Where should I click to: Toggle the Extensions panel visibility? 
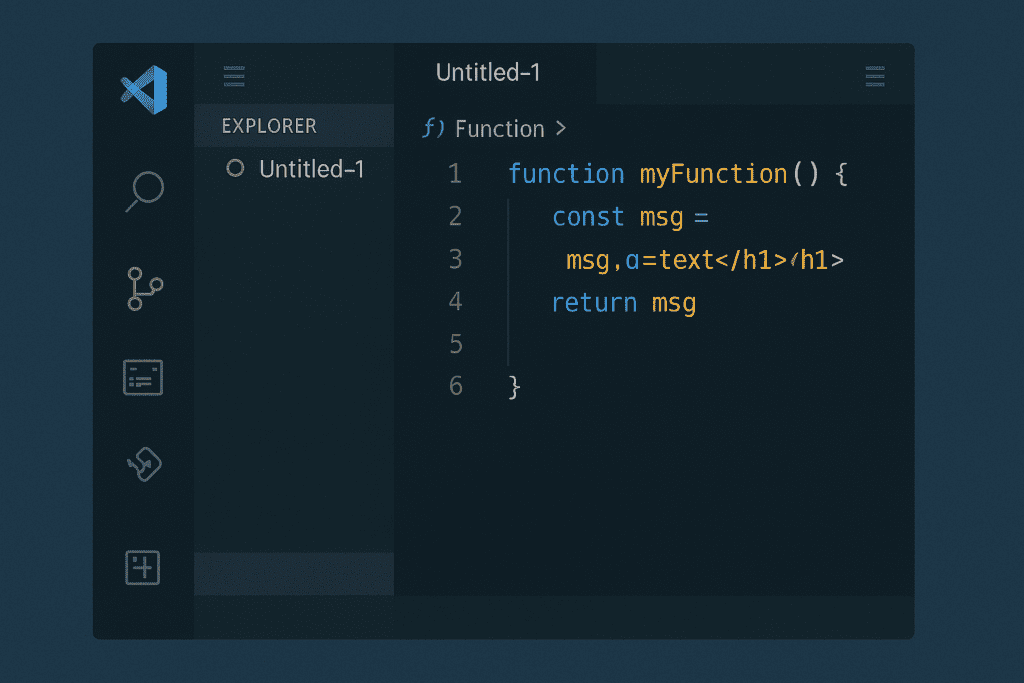pos(141,377)
